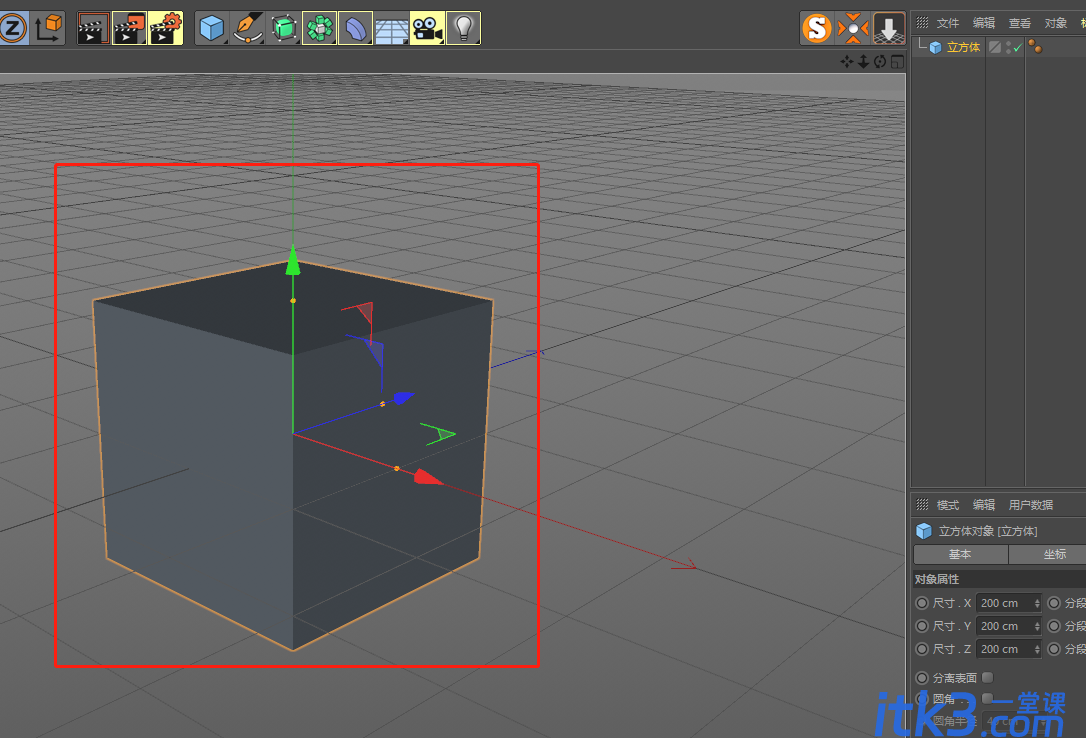Image resolution: width=1086 pixels, height=738 pixels.
Task: Add a Cube primitive object
Action: [212, 28]
